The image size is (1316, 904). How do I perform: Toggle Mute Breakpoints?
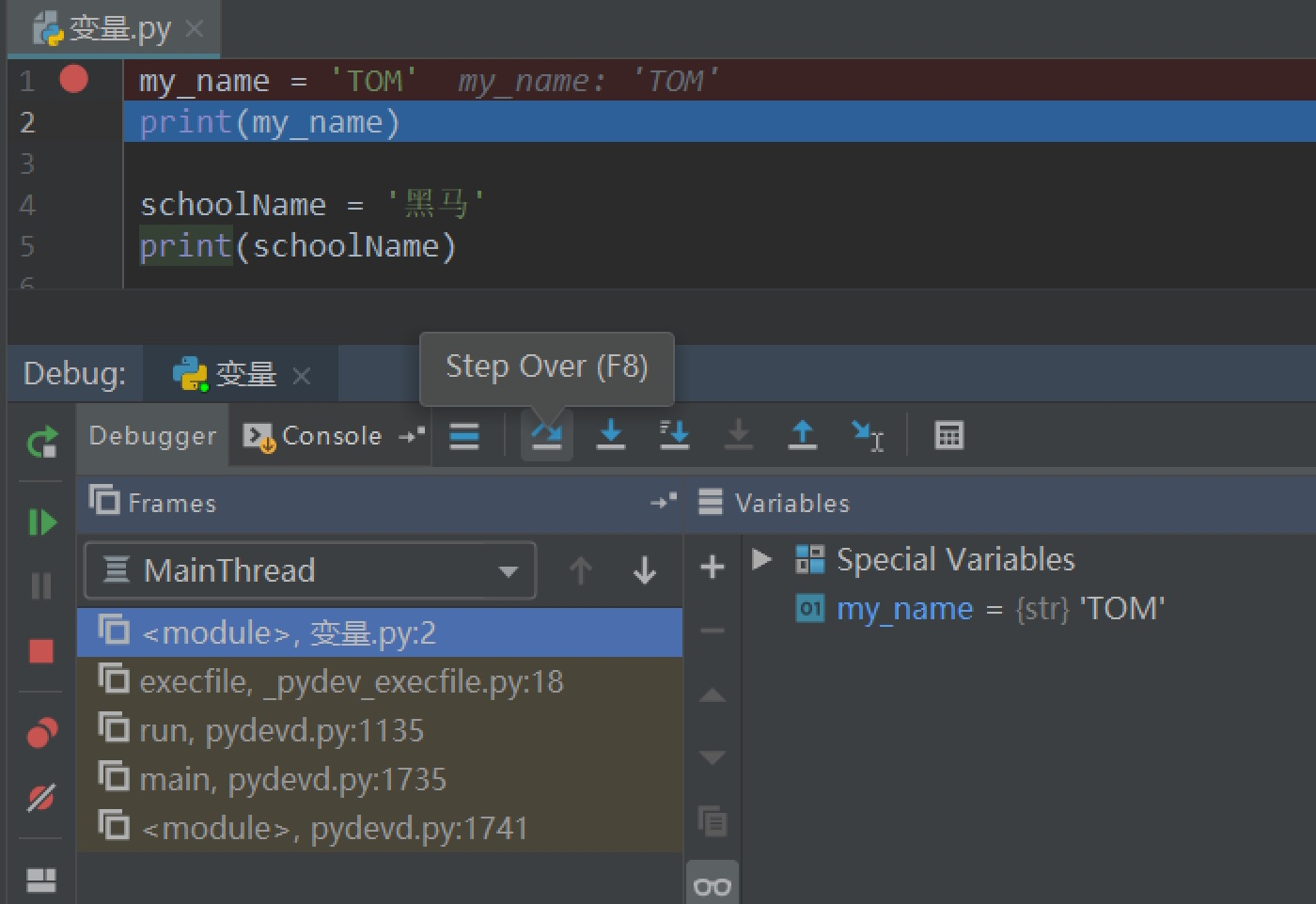click(42, 798)
